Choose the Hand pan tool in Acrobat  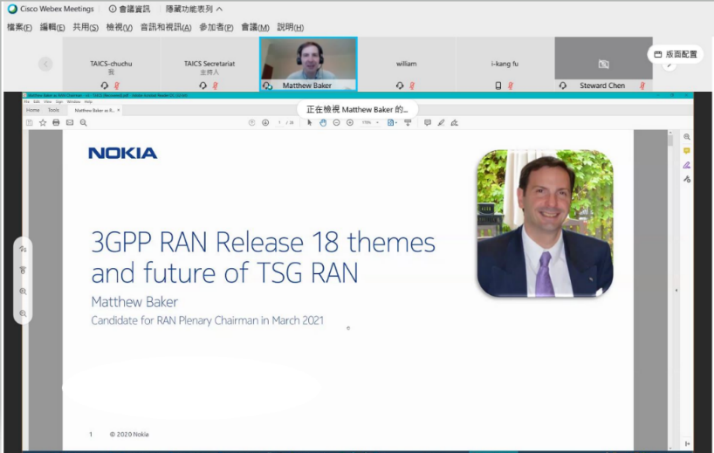coord(323,122)
